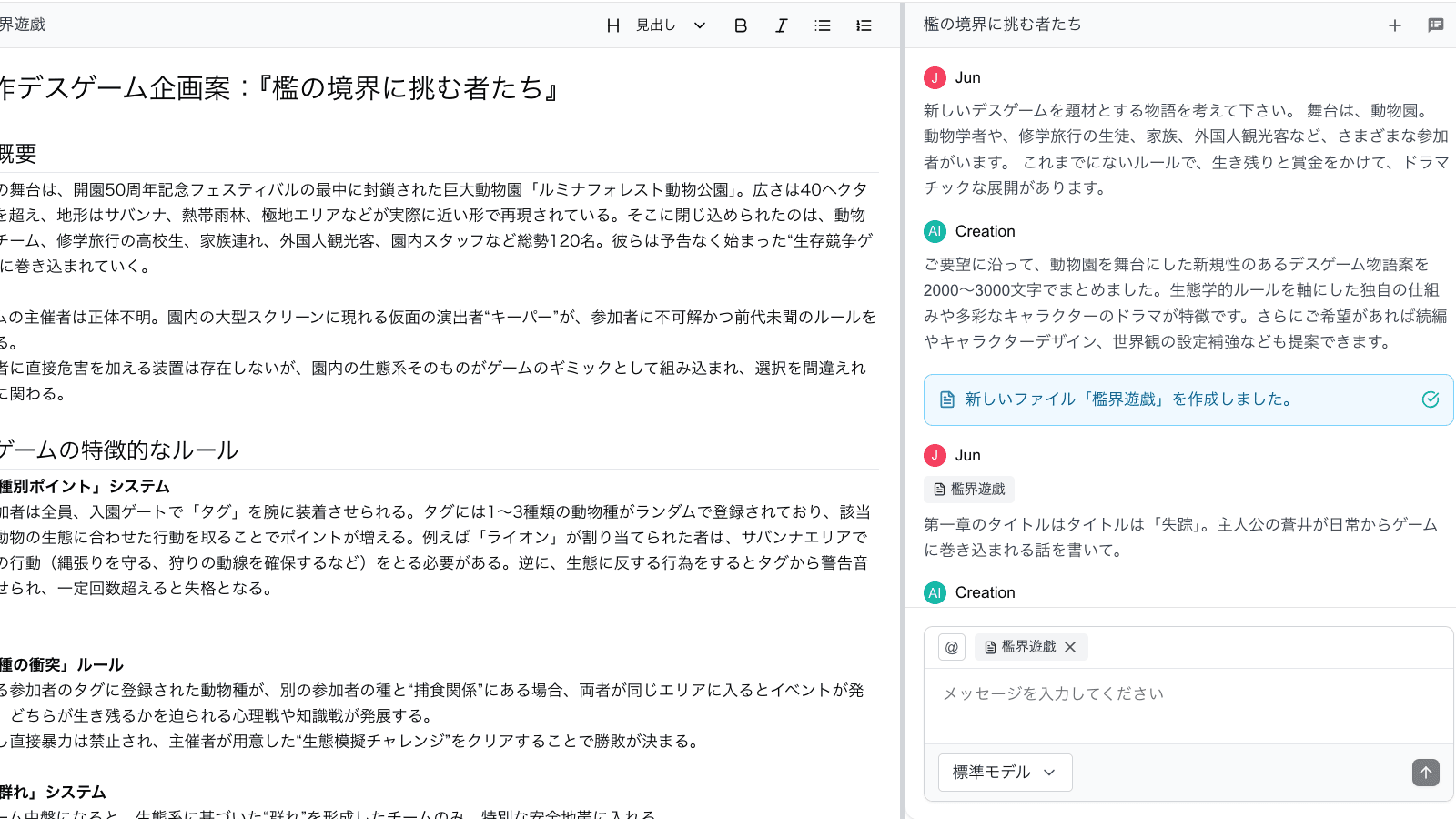Remove the attached 檻界遊戯 file
The height and width of the screenshot is (819, 1456).
coord(1070,647)
